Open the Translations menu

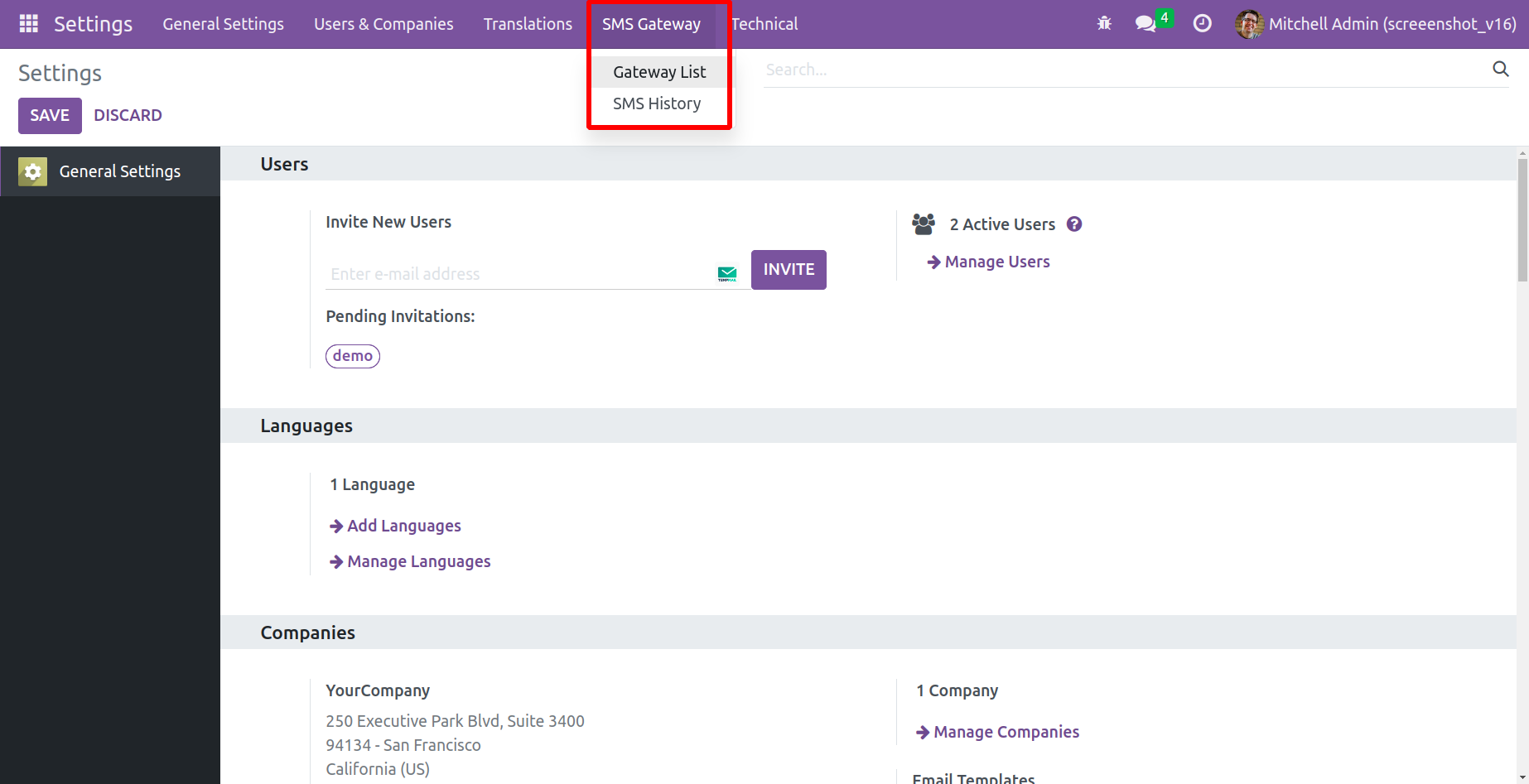tap(528, 24)
